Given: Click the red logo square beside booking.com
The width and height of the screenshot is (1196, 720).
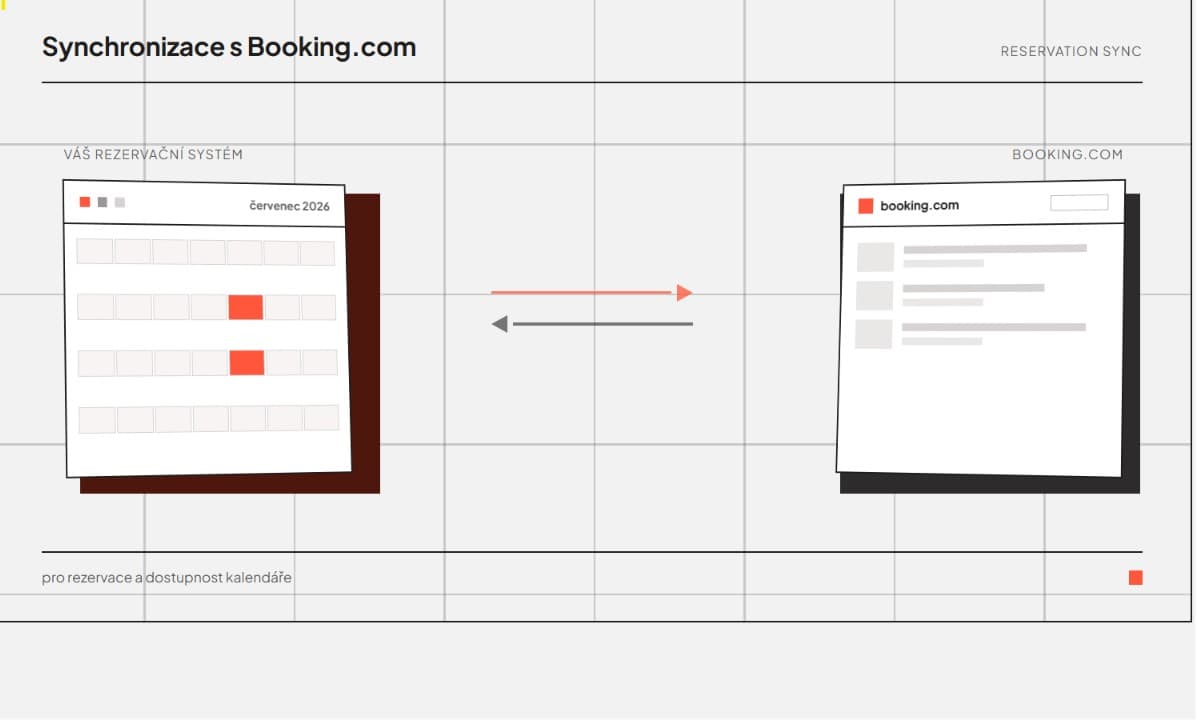Looking at the screenshot, I should point(866,206).
